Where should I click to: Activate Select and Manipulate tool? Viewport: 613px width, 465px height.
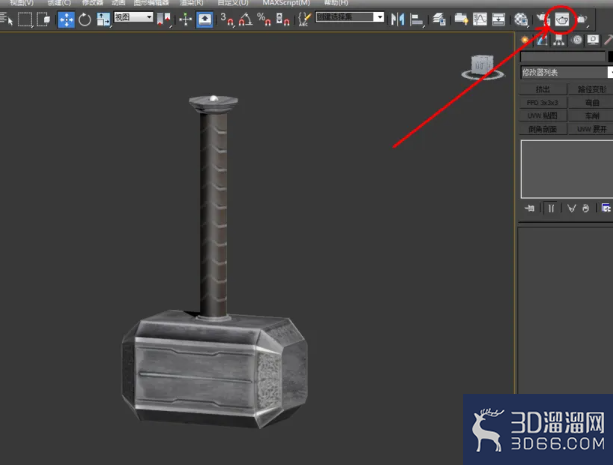[186, 19]
